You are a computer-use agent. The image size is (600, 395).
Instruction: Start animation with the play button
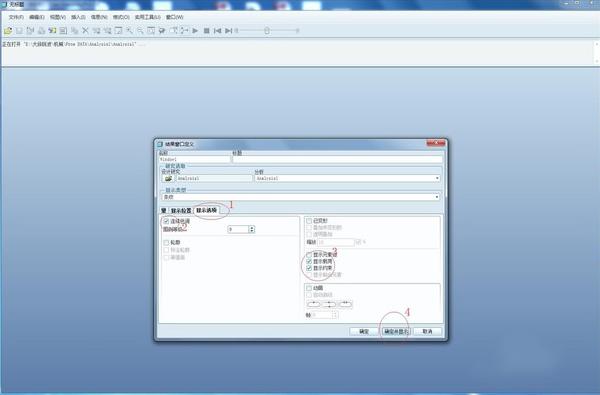point(195,31)
